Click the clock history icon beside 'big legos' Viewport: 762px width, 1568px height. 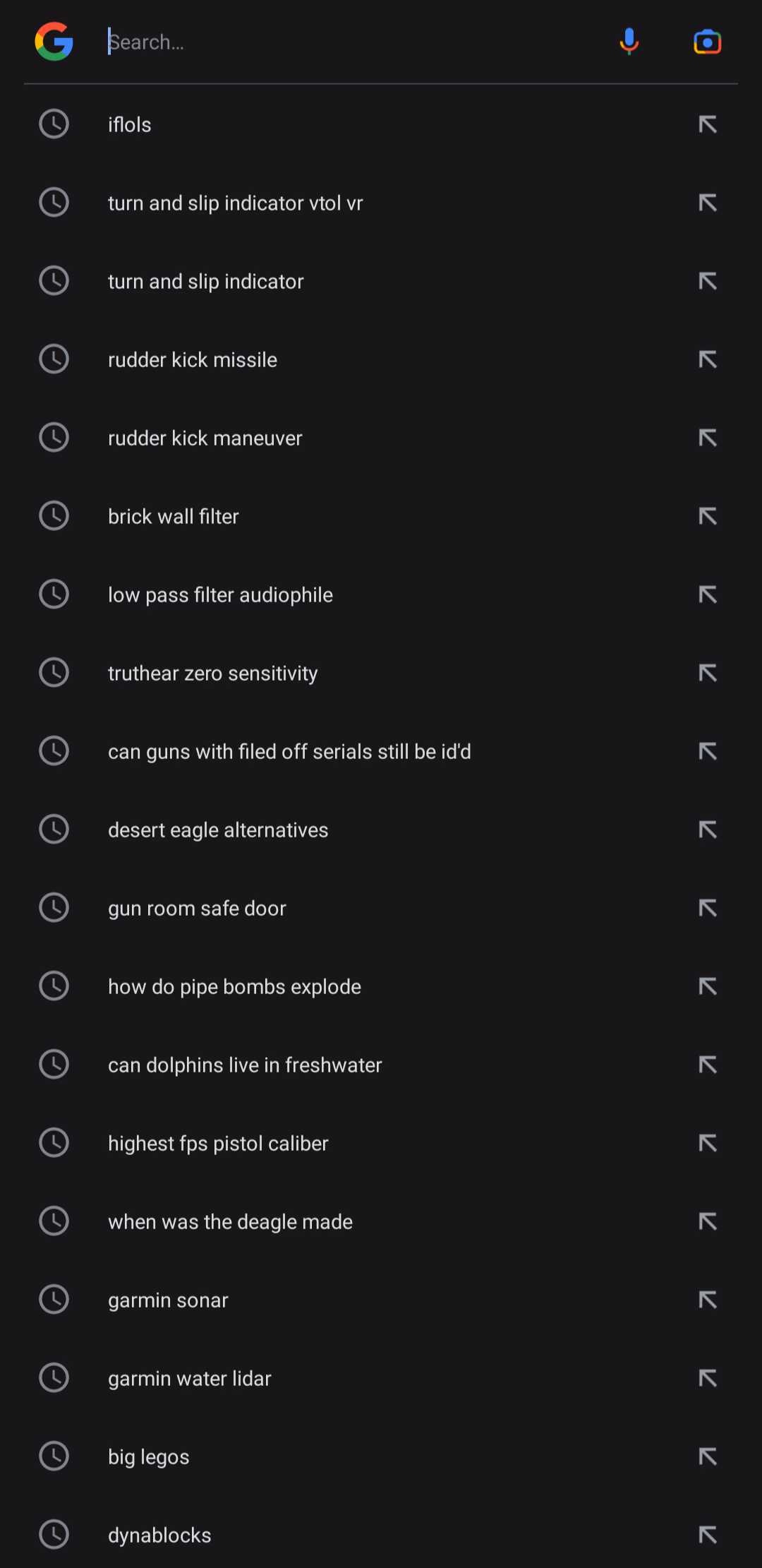54,1456
